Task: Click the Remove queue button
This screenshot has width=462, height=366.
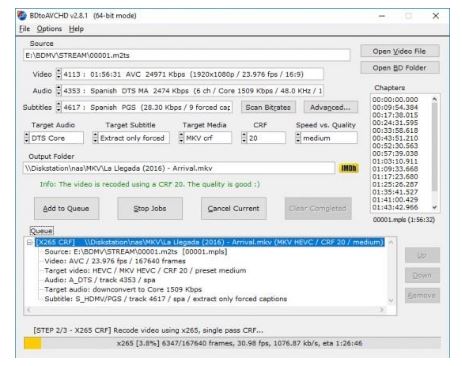Action: (x=422, y=295)
